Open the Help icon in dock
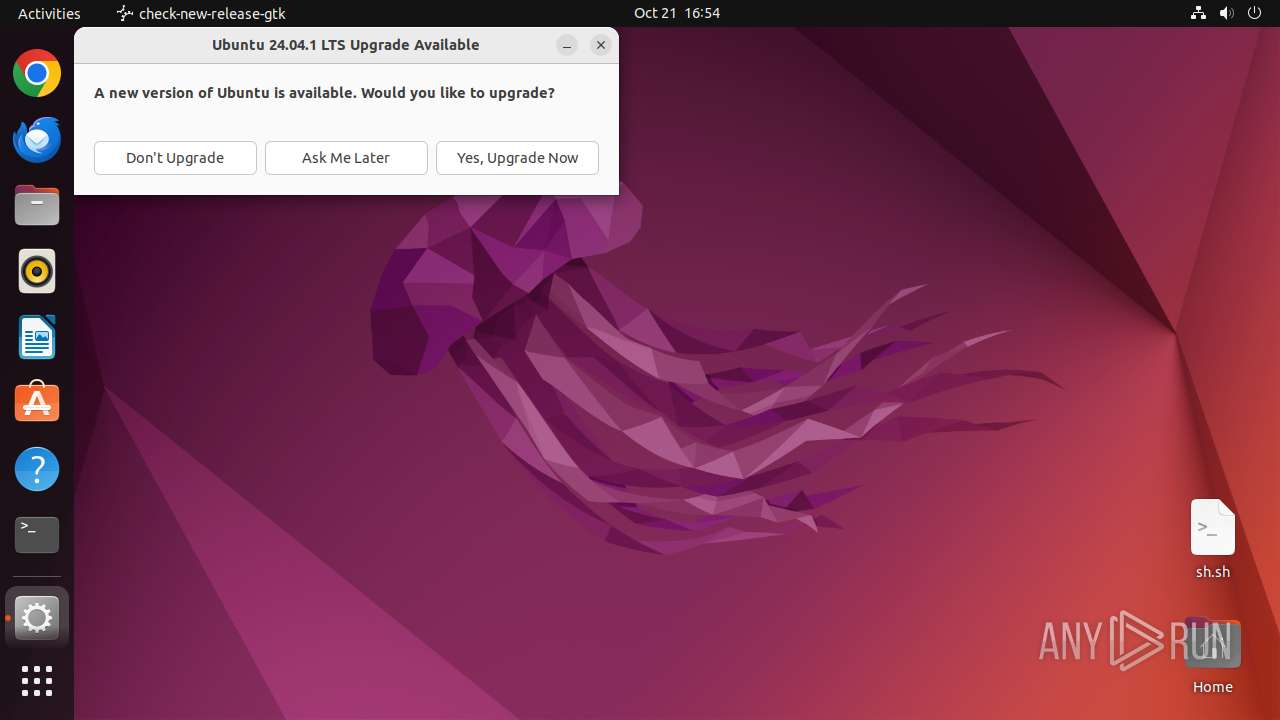This screenshot has height=720, width=1280. click(x=37, y=469)
